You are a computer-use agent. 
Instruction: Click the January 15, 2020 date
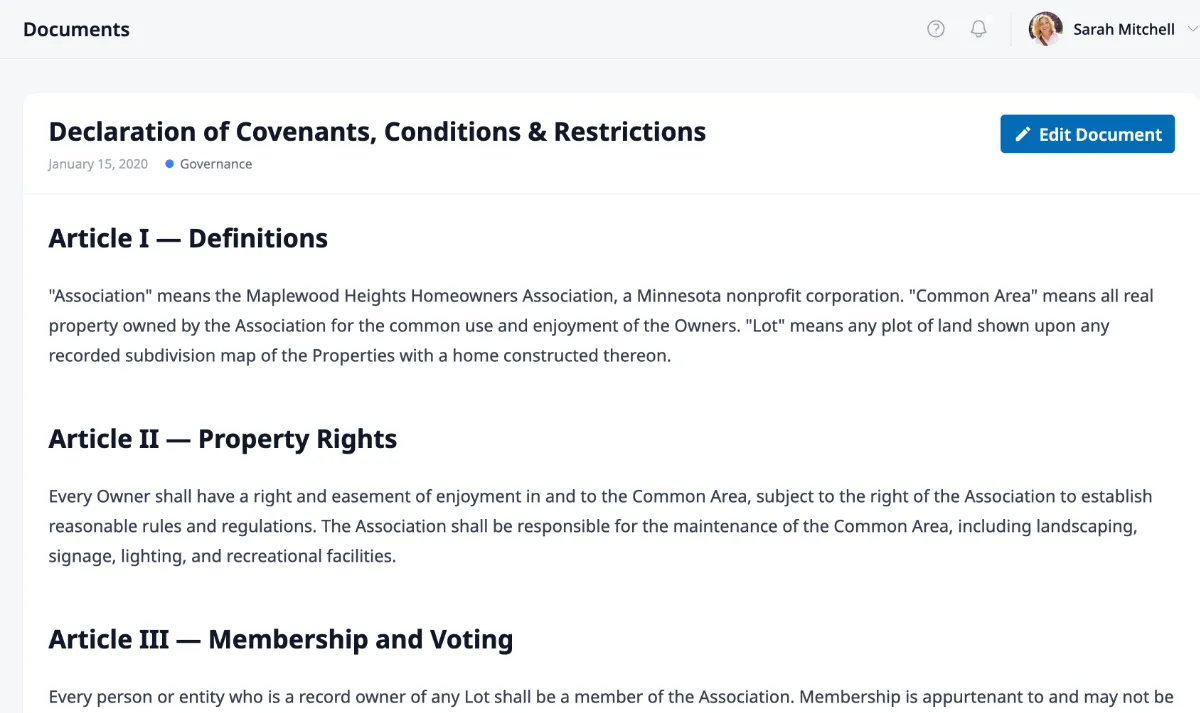tap(98, 164)
